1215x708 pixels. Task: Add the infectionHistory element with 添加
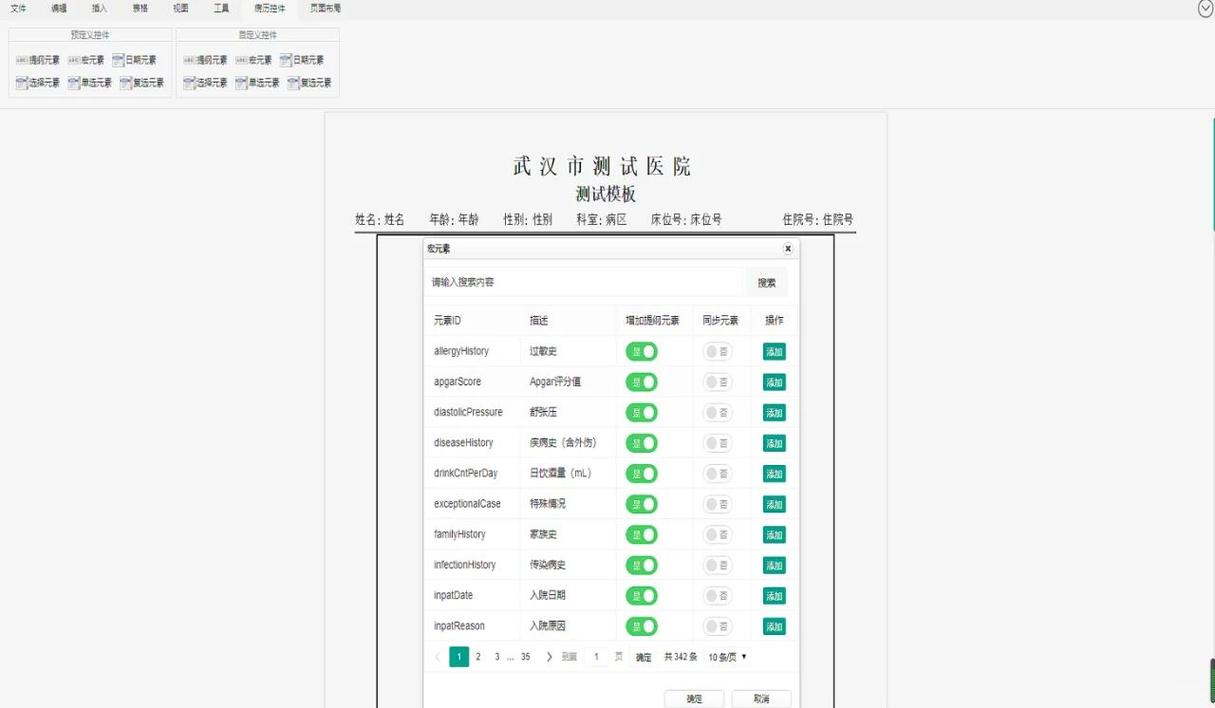[x=774, y=565]
